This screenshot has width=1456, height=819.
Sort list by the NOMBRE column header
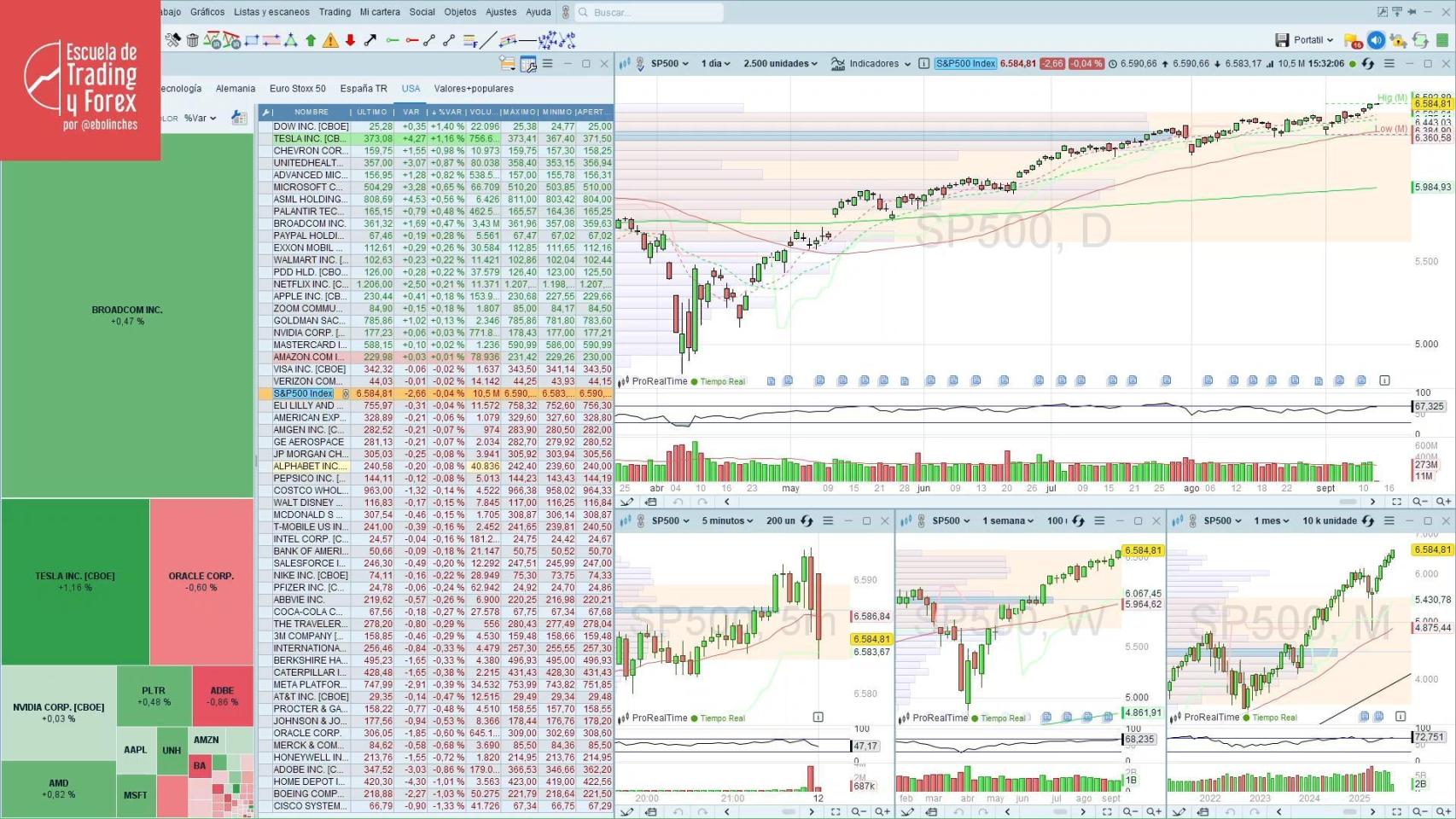pyautogui.click(x=311, y=113)
